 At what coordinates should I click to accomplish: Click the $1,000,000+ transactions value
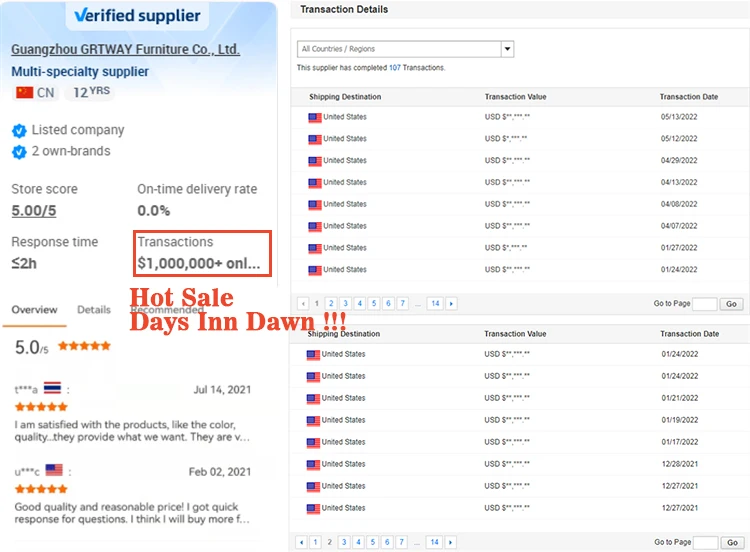(x=199, y=263)
